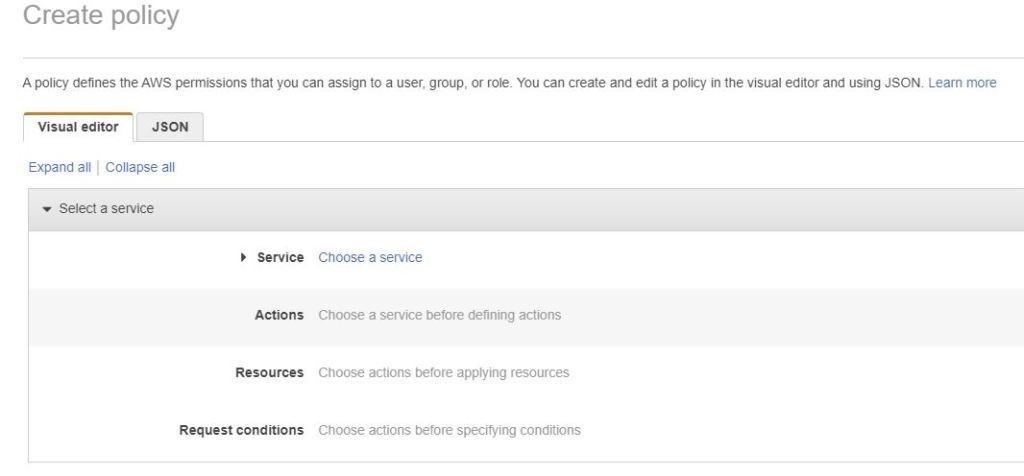Click the Resources row label
Viewport: 1024px width, 476px height.
pyautogui.click(x=269, y=373)
